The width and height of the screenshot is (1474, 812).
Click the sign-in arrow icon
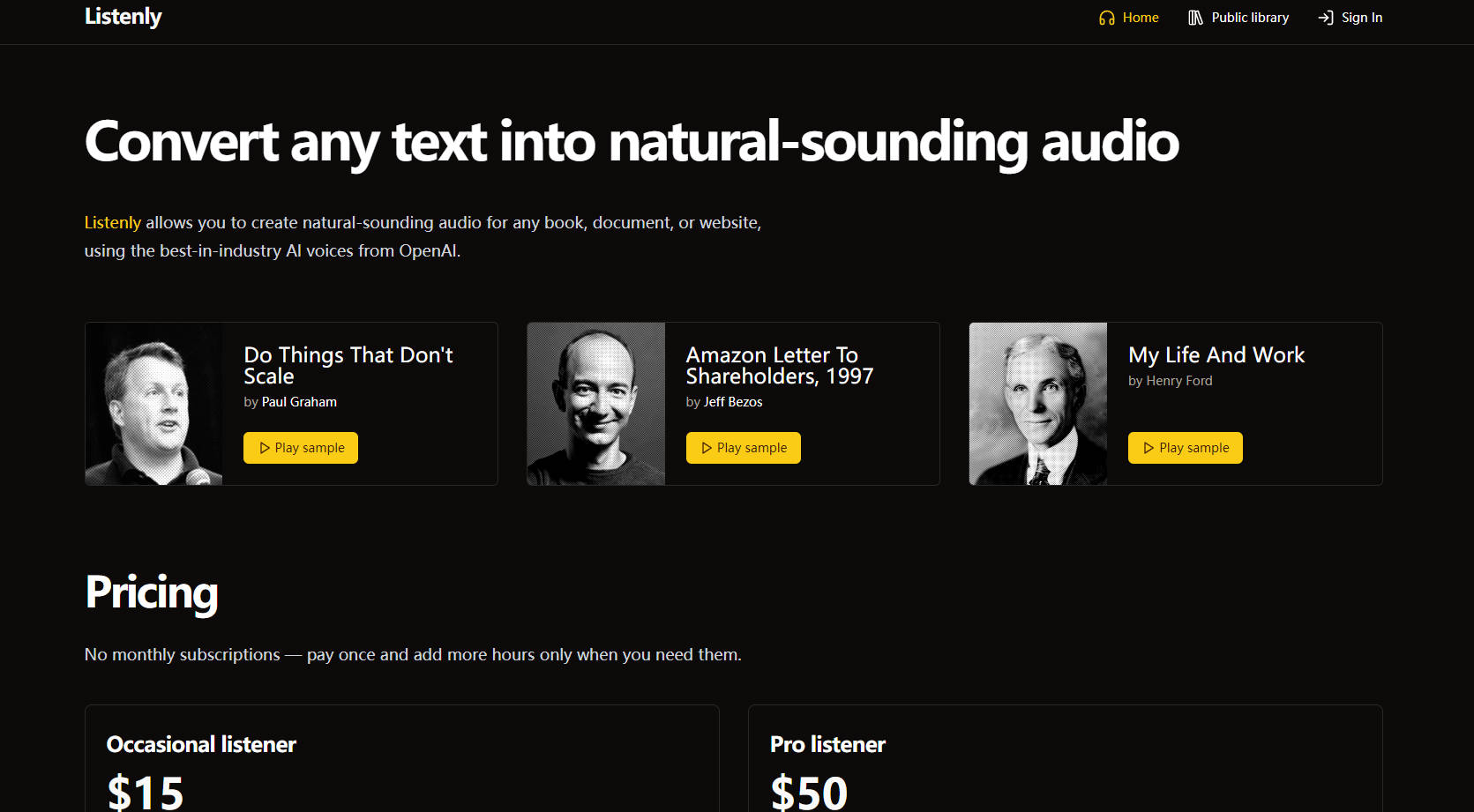[1326, 18]
